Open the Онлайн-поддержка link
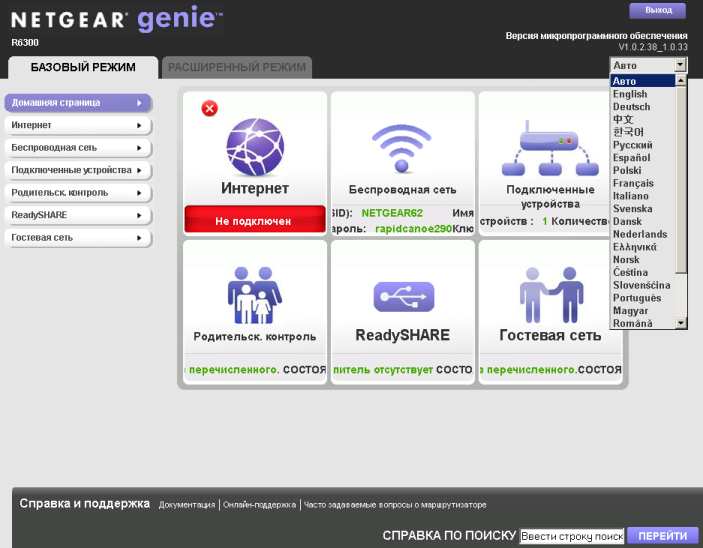The height and width of the screenshot is (548, 703). tap(259, 505)
